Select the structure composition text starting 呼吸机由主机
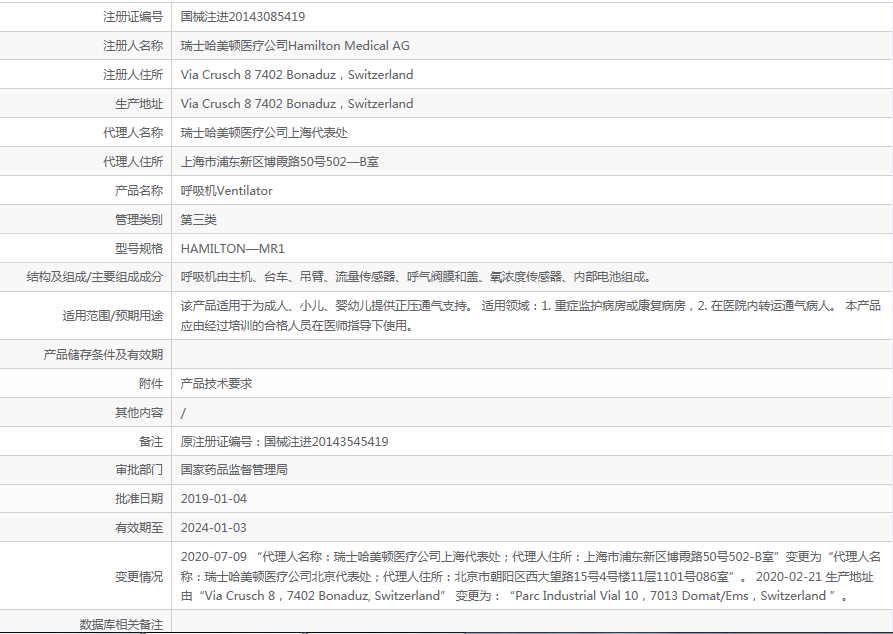Viewport: 893px width, 634px height. click(417, 277)
